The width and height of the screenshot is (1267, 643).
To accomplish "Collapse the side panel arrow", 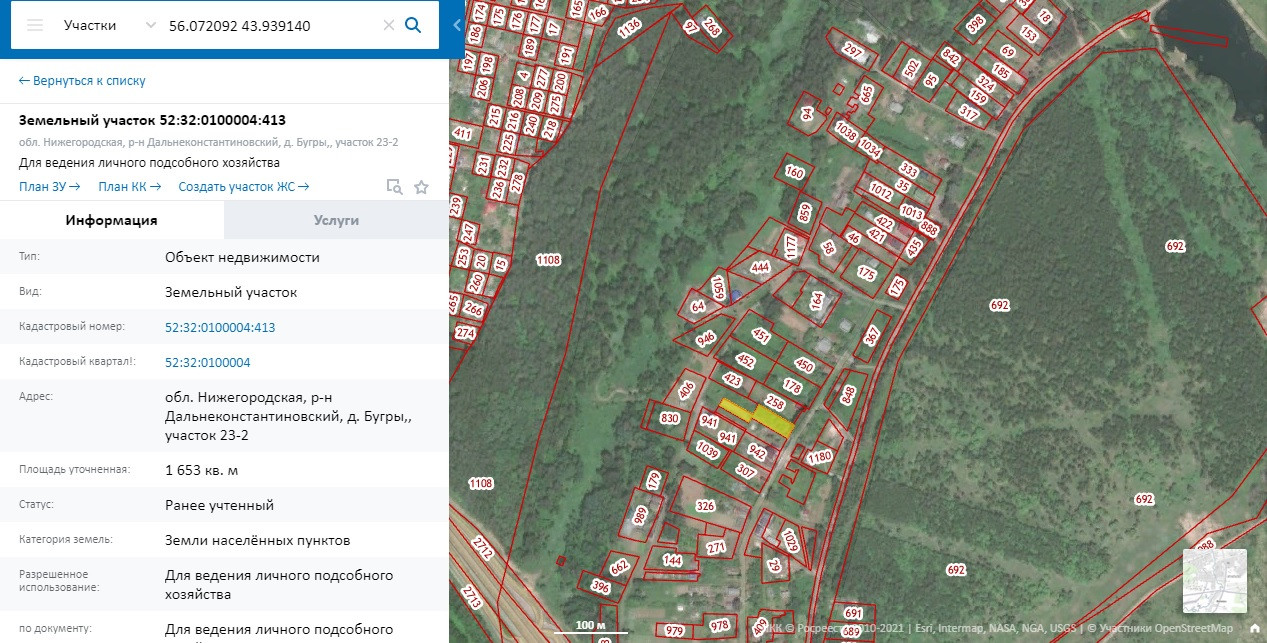I will click(x=457, y=25).
